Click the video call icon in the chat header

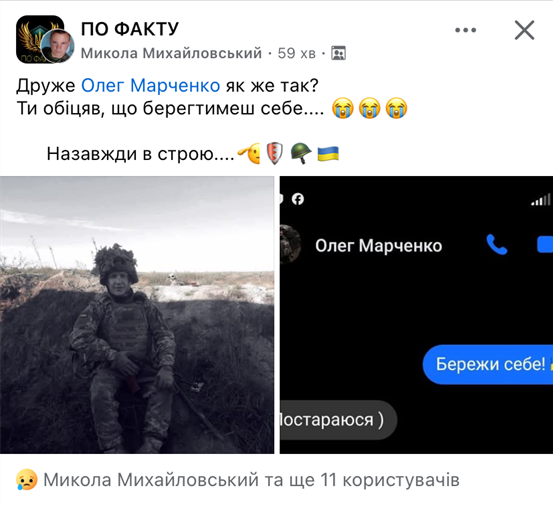[x=545, y=245]
